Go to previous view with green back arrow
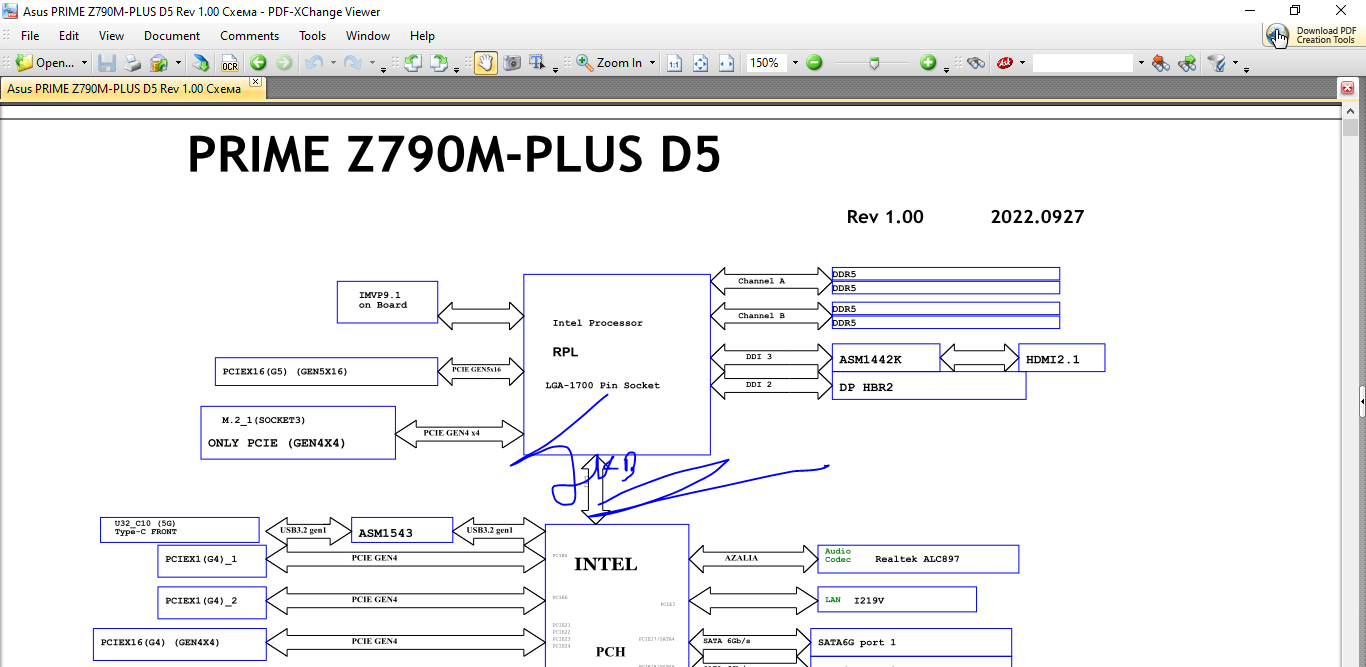The image size is (1366, 667). [x=258, y=63]
